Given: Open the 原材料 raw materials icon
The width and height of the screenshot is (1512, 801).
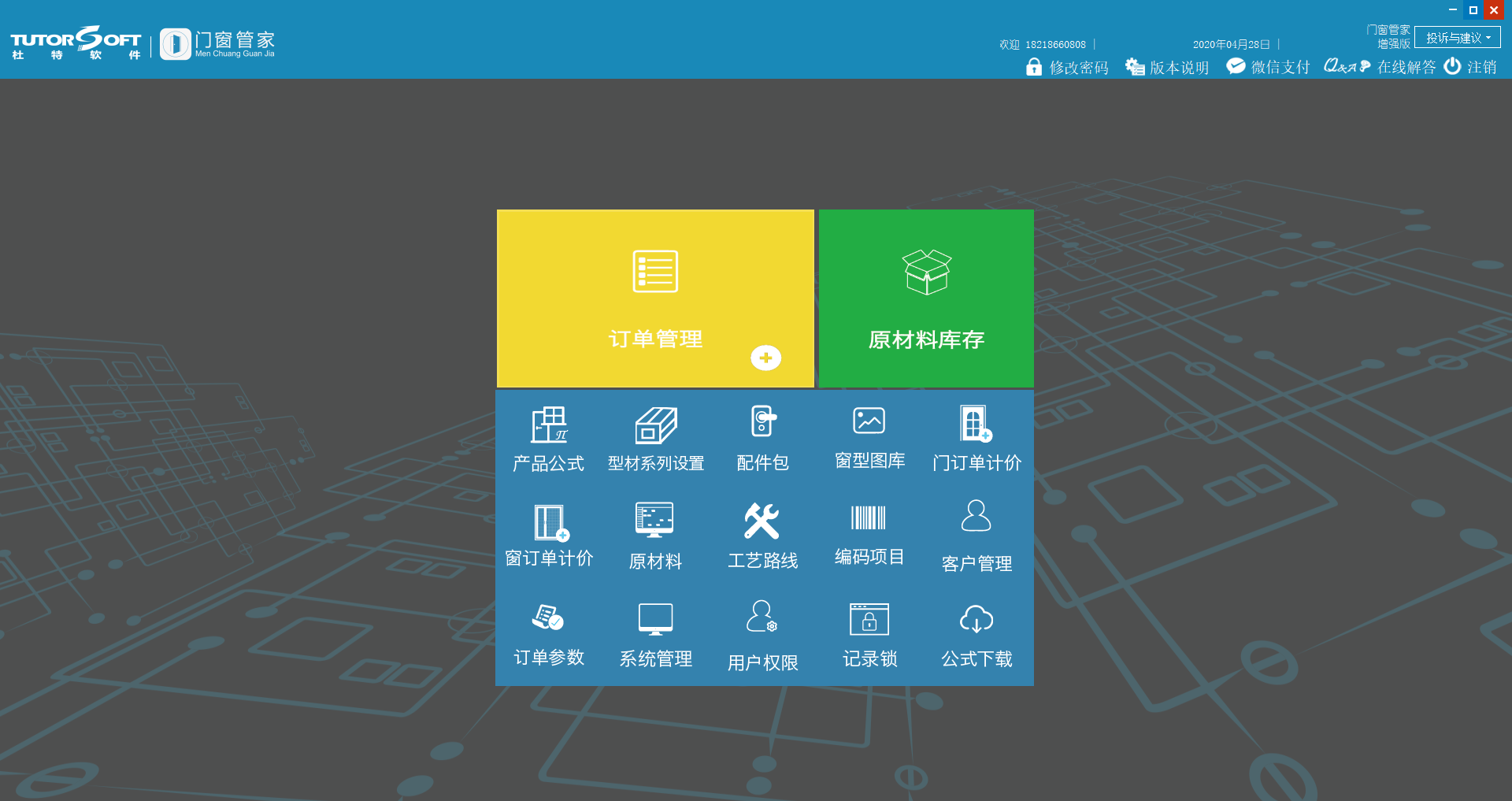Looking at the screenshot, I should coord(655,536).
